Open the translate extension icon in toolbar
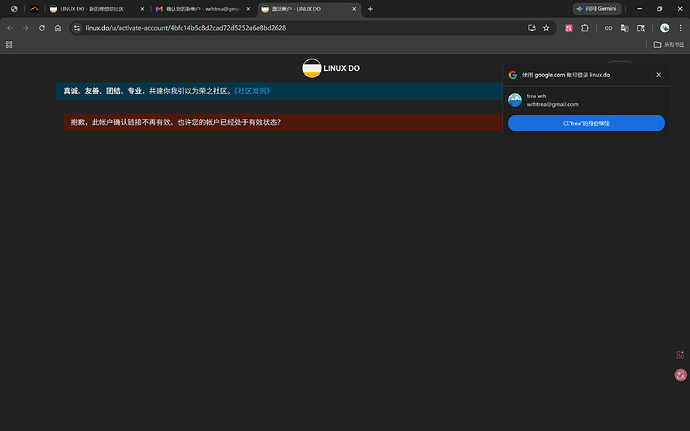 tap(624, 28)
